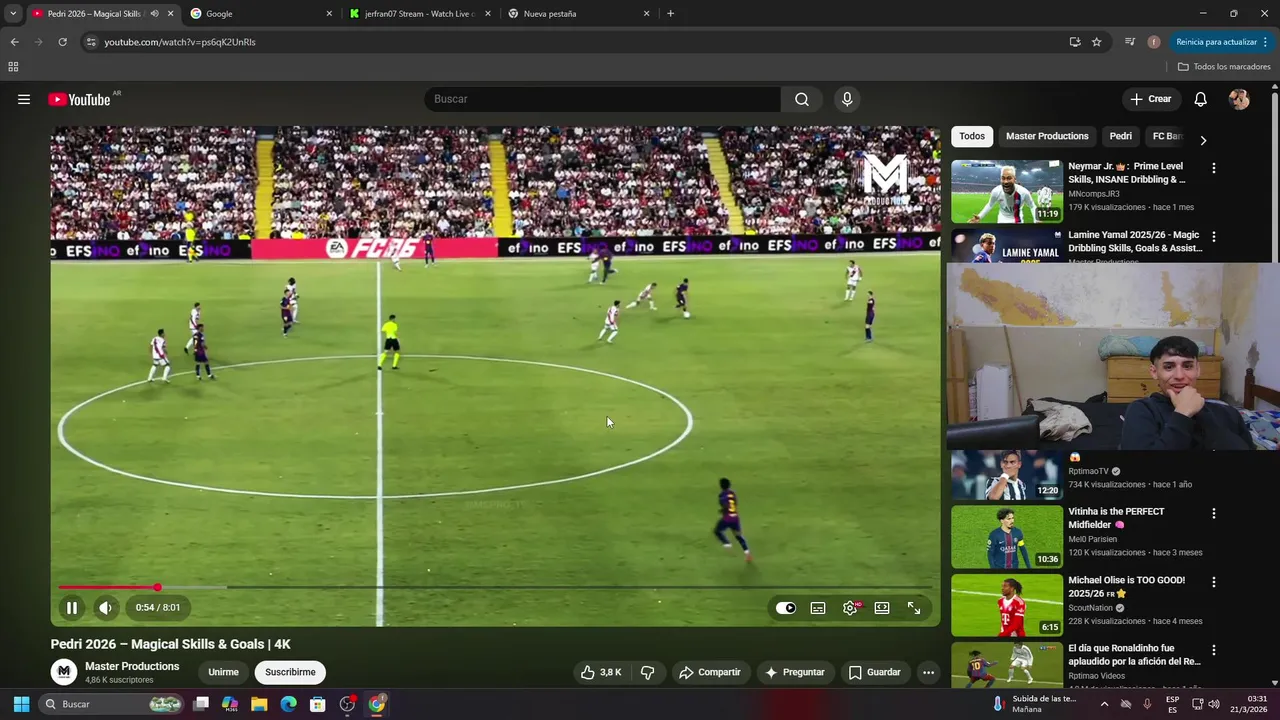Switch to jerfran07 Stream tab
The height and width of the screenshot is (720, 1280).
[420, 14]
